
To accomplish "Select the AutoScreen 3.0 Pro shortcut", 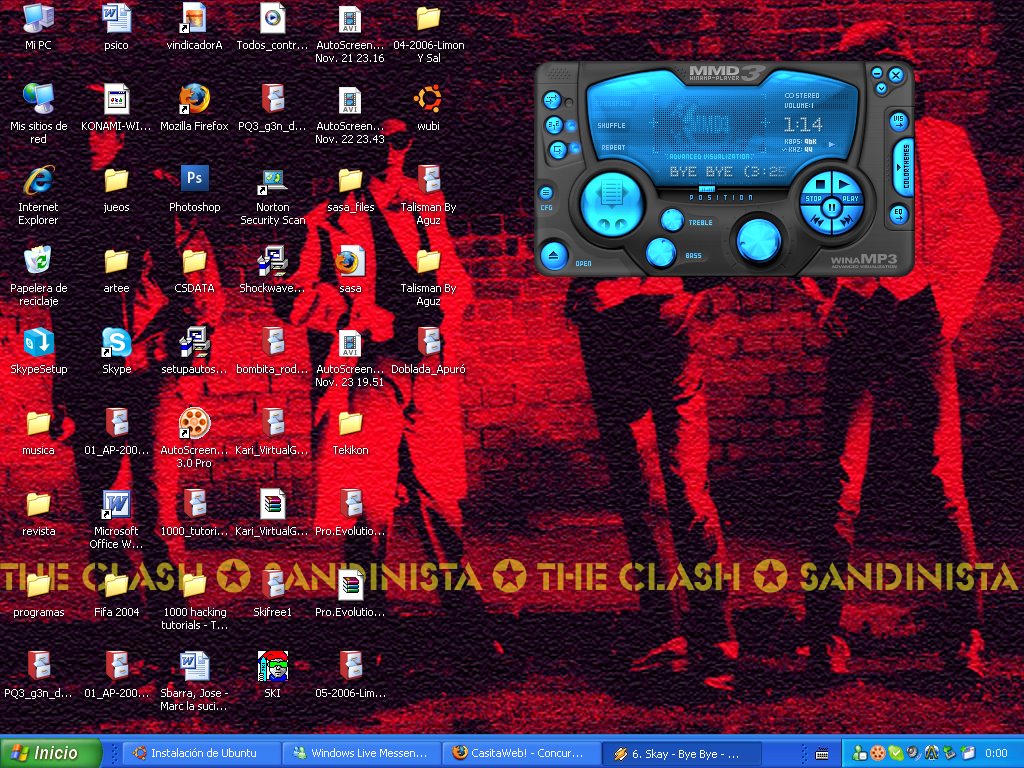I will [194, 438].
